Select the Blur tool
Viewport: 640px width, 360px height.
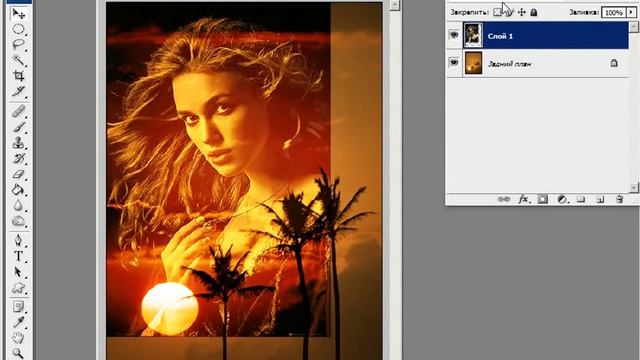click(x=18, y=205)
